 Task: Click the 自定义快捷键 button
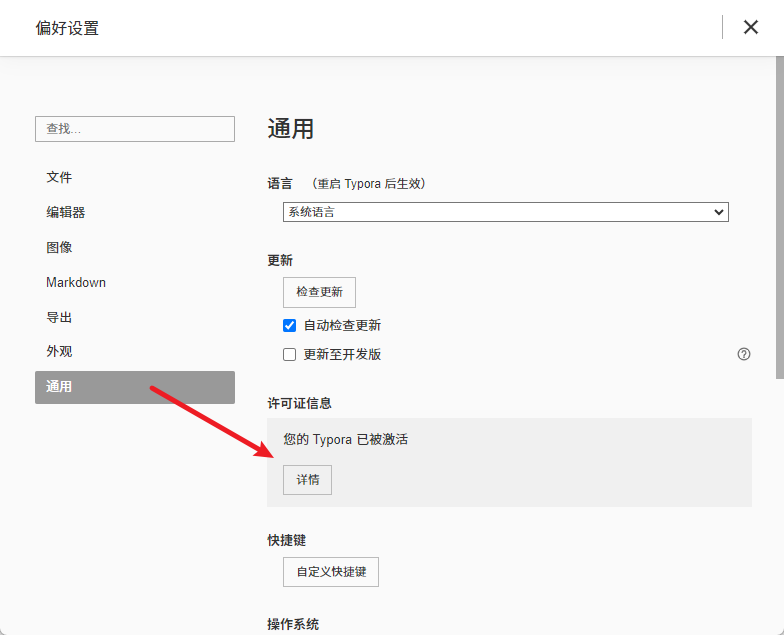point(331,572)
